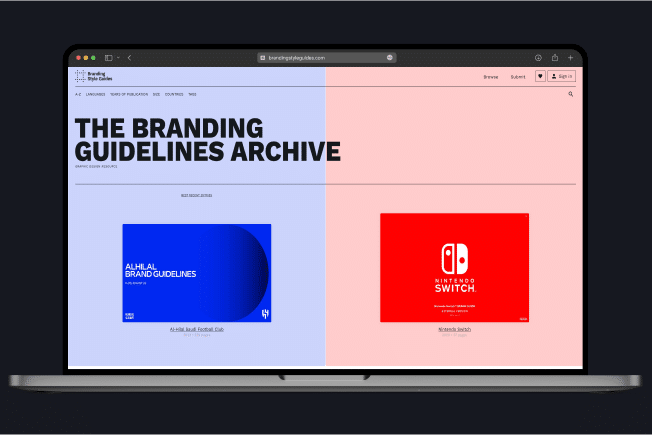This screenshot has height=435, width=652.
Task: Select the Years of Publication filter
Action: pyautogui.click(x=129, y=94)
